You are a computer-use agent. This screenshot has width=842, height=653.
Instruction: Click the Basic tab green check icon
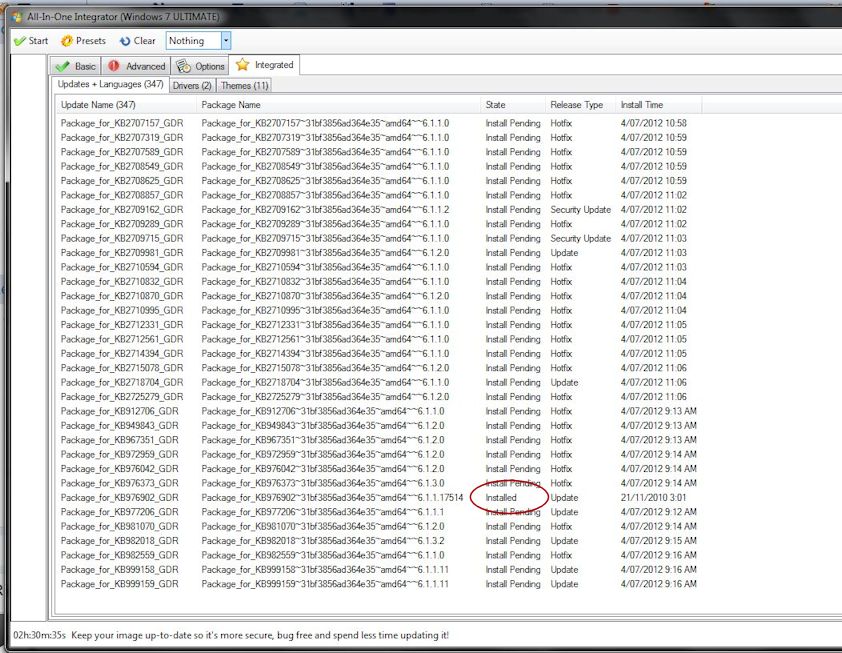(x=62, y=66)
